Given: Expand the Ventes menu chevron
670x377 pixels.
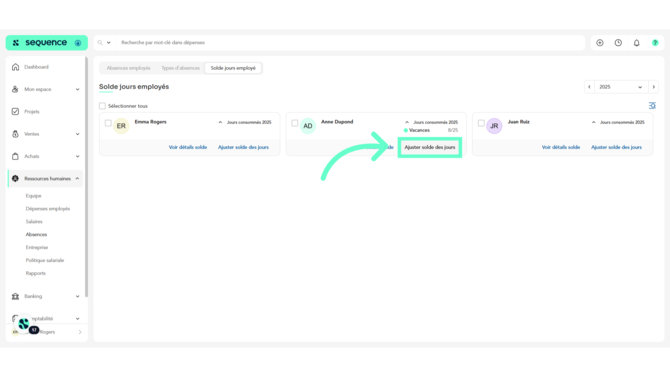Looking at the screenshot, I should (x=77, y=134).
